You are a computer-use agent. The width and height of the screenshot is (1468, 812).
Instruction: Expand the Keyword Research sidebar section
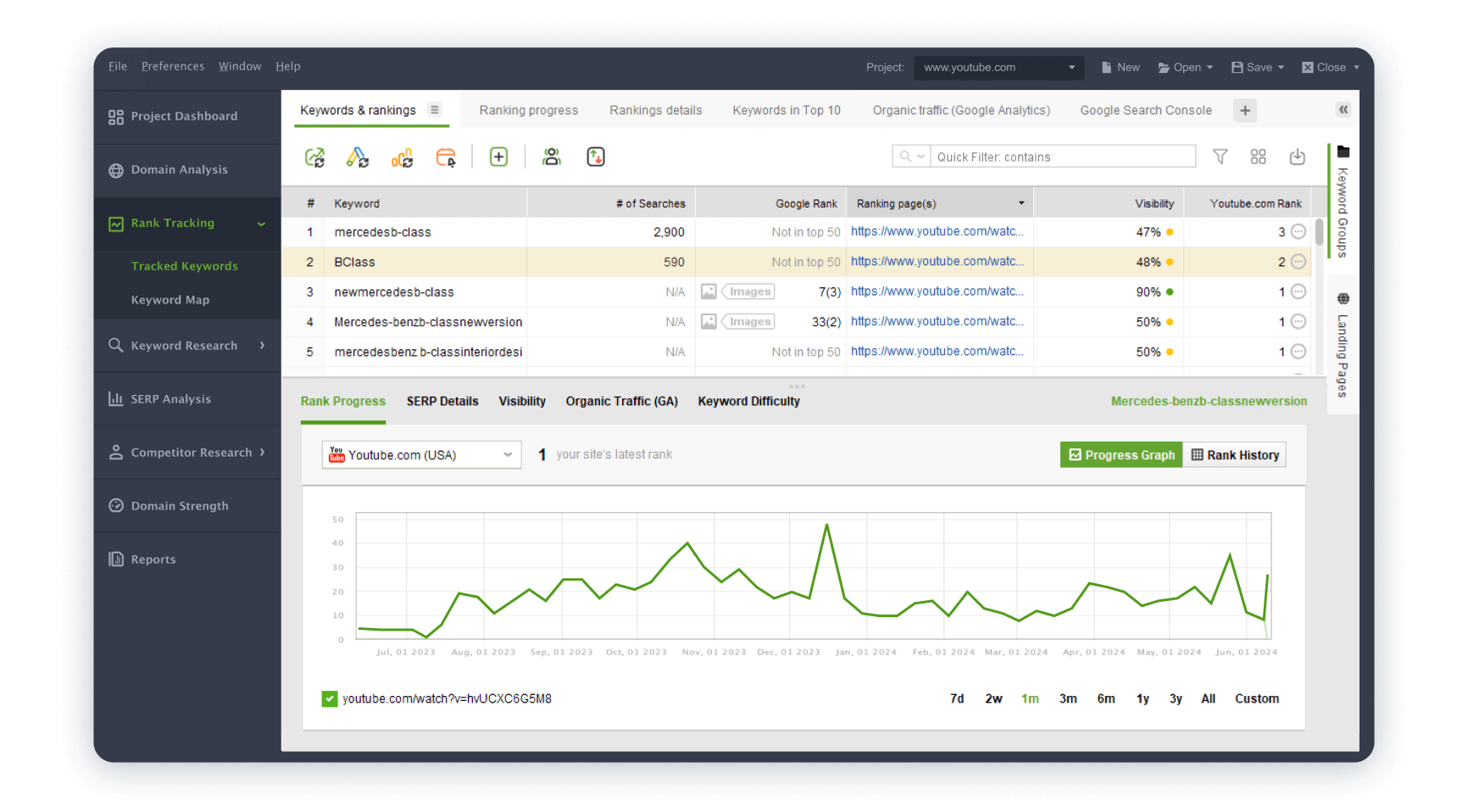[262, 345]
